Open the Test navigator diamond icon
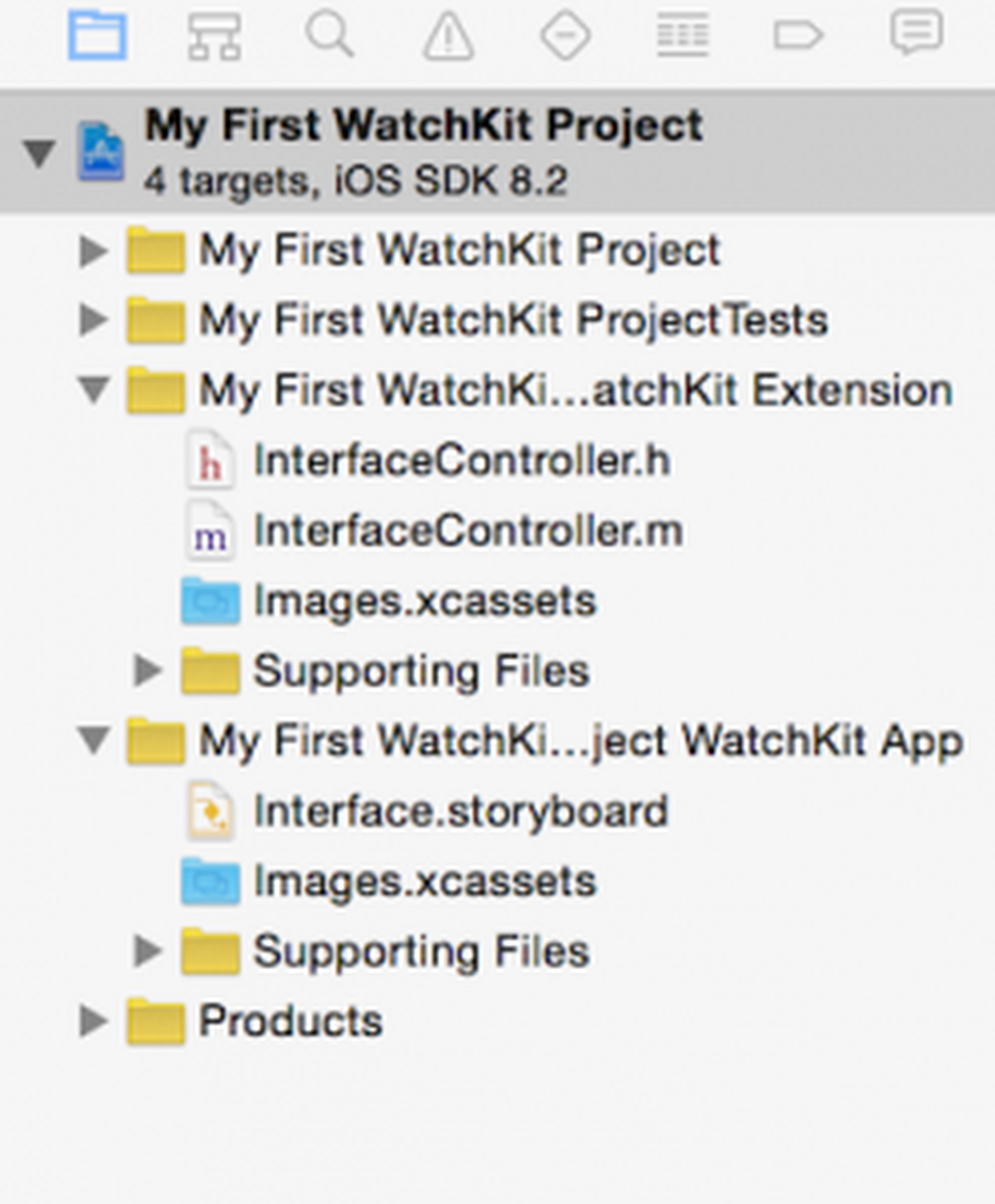Image resolution: width=995 pixels, height=1204 pixels. (565, 36)
